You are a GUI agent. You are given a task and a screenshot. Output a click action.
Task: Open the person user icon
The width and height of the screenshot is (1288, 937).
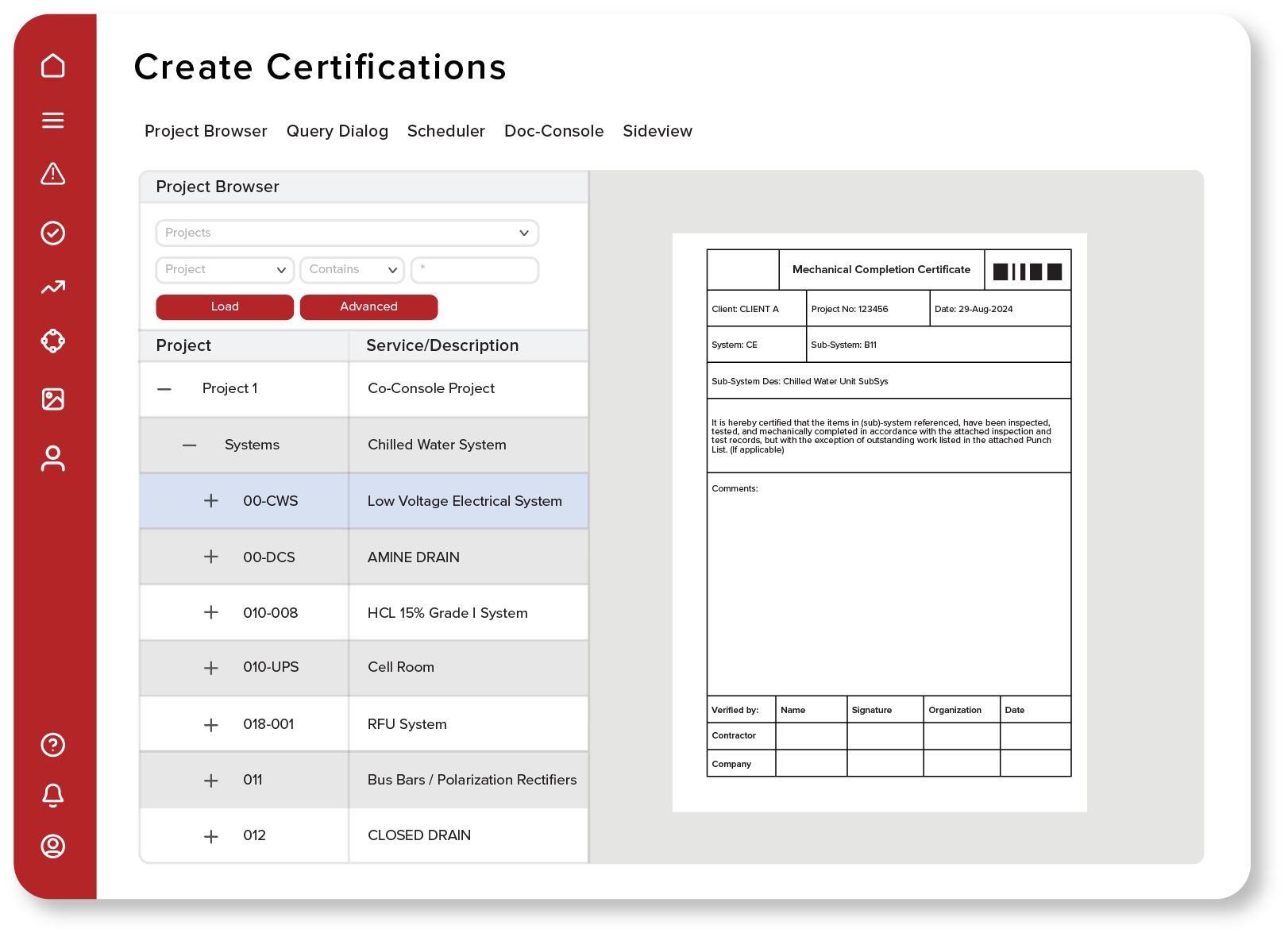(x=53, y=458)
